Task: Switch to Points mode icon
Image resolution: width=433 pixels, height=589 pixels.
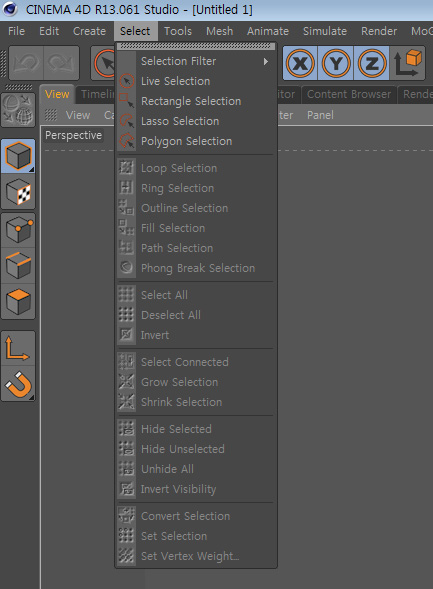Action: pyautogui.click(x=18, y=230)
